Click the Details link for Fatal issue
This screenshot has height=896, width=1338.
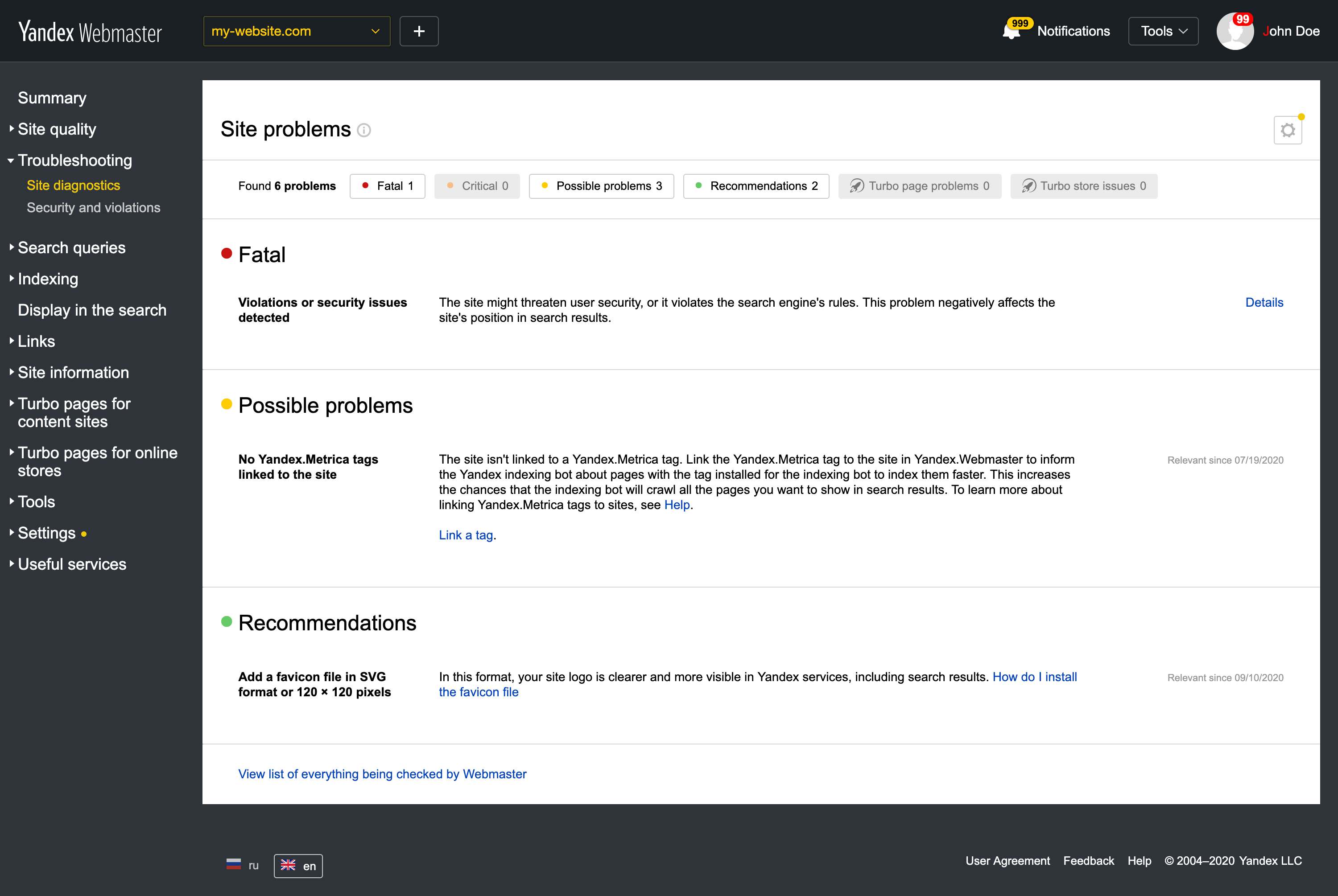tap(1264, 302)
